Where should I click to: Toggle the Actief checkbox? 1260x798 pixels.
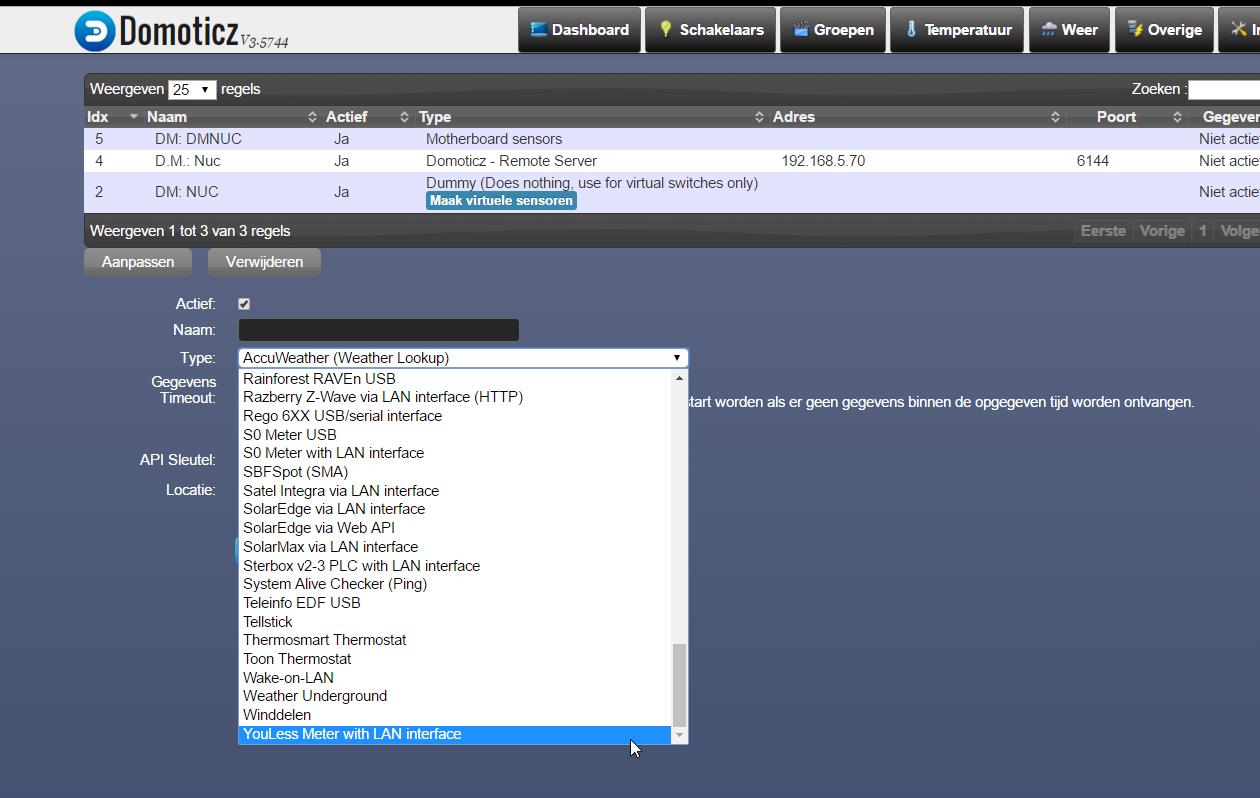coord(244,304)
